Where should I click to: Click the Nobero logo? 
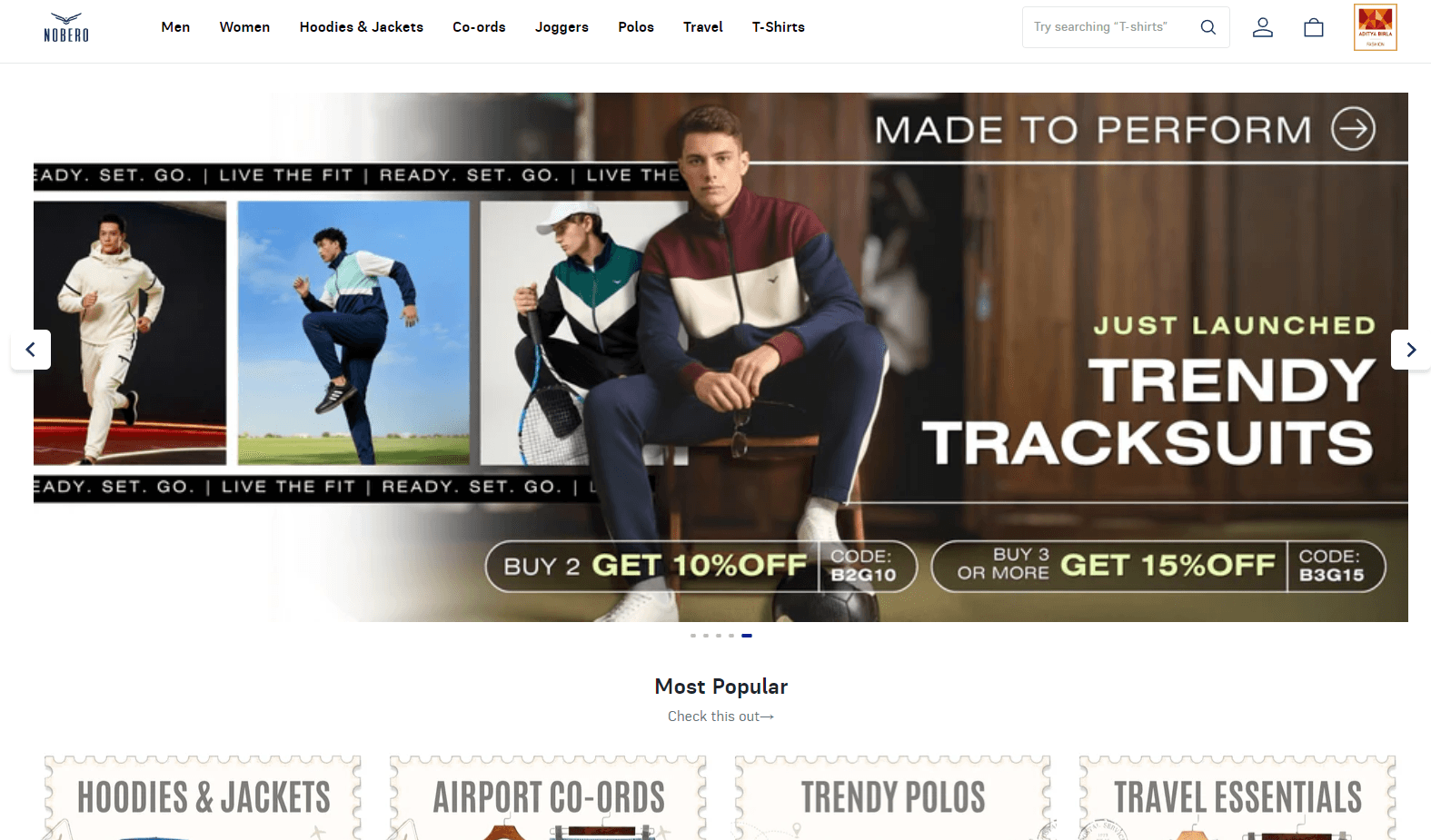tap(66, 27)
